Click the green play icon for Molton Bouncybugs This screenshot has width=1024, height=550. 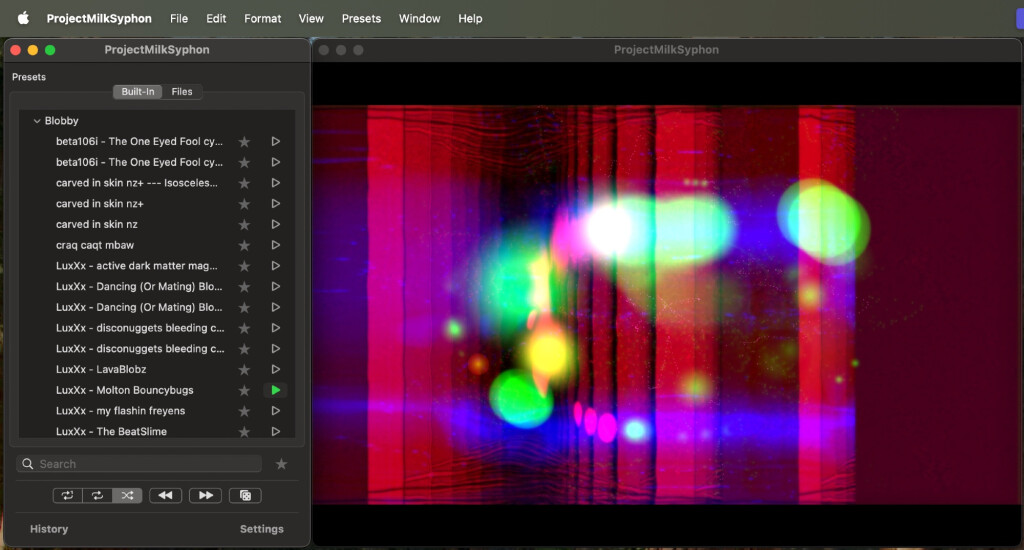275,390
